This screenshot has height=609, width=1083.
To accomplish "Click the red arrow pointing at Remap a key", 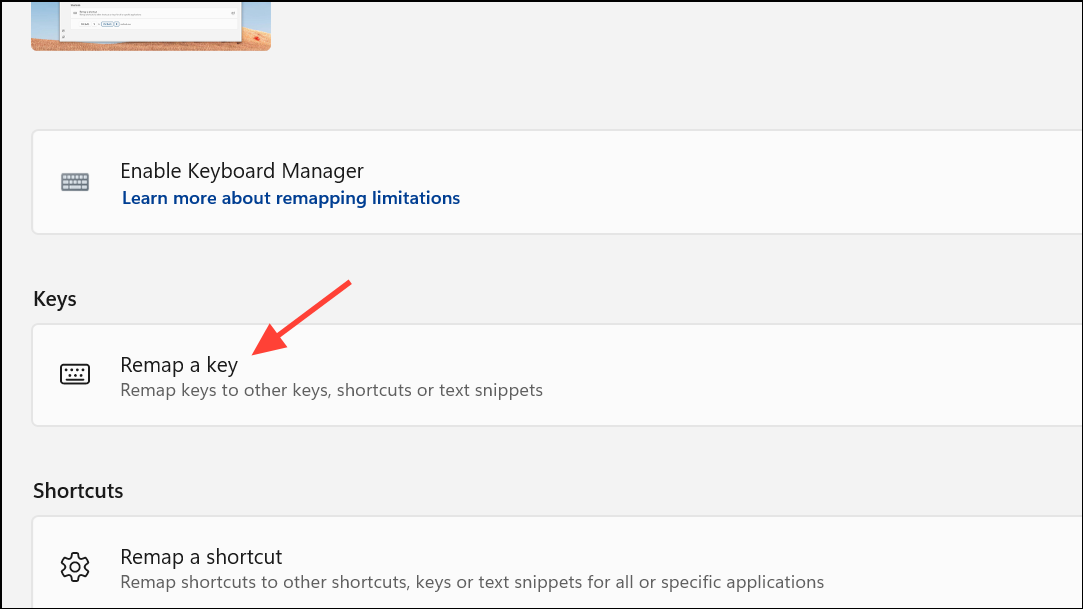I will [x=300, y=316].
